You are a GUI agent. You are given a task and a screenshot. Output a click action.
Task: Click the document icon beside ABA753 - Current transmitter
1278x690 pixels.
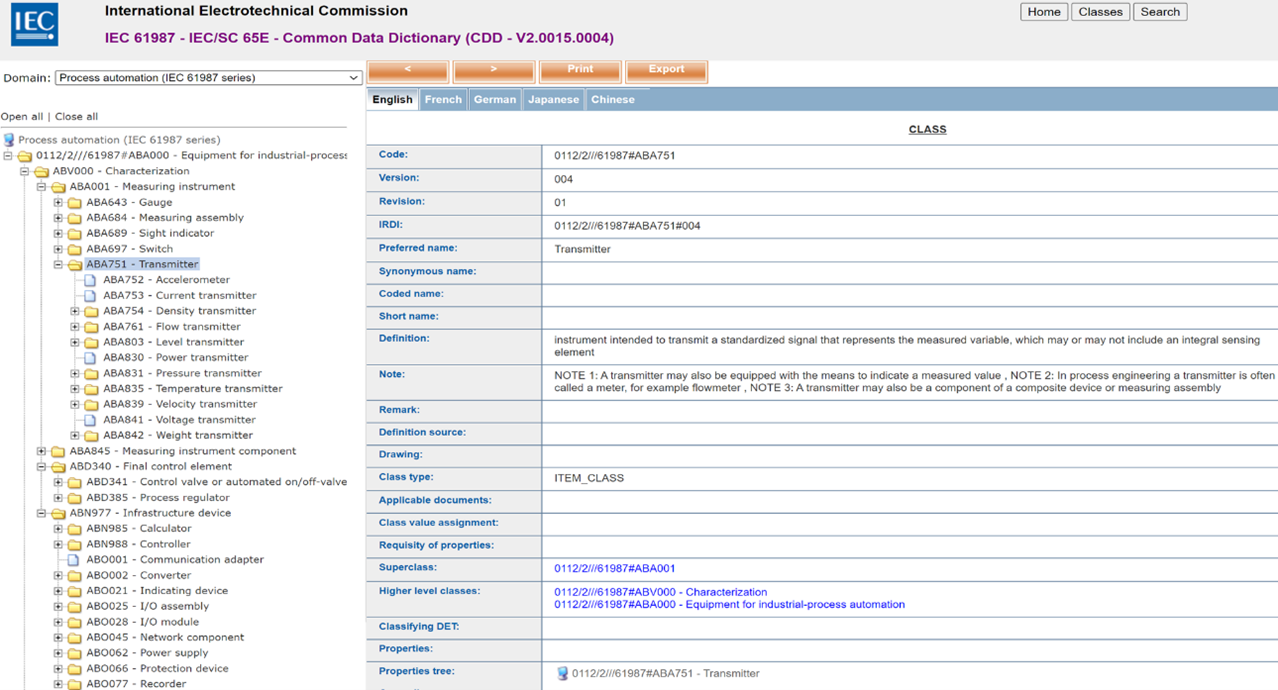click(x=90, y=296)
